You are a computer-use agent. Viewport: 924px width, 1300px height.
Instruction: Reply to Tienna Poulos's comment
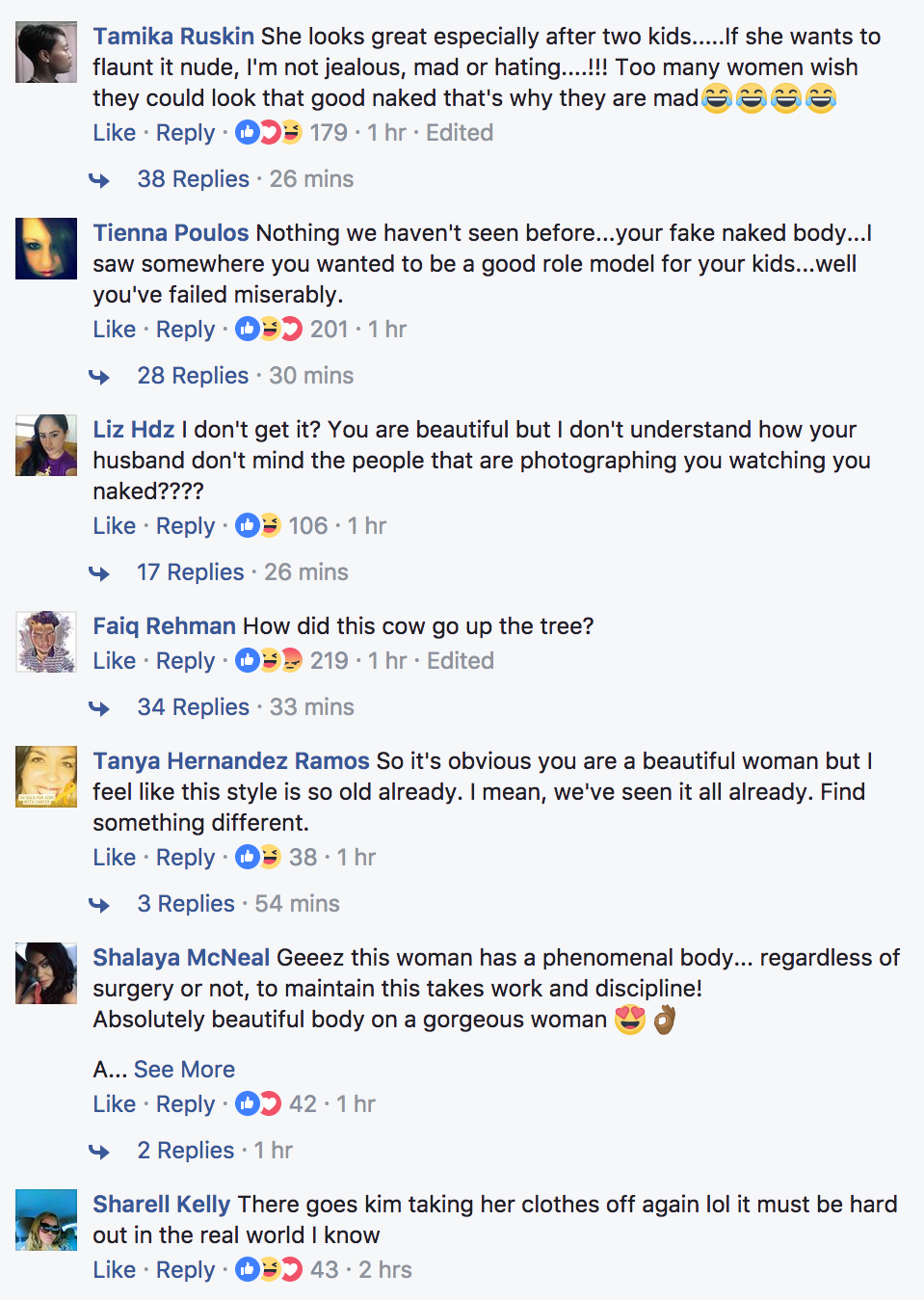click(x=185, y=330)
